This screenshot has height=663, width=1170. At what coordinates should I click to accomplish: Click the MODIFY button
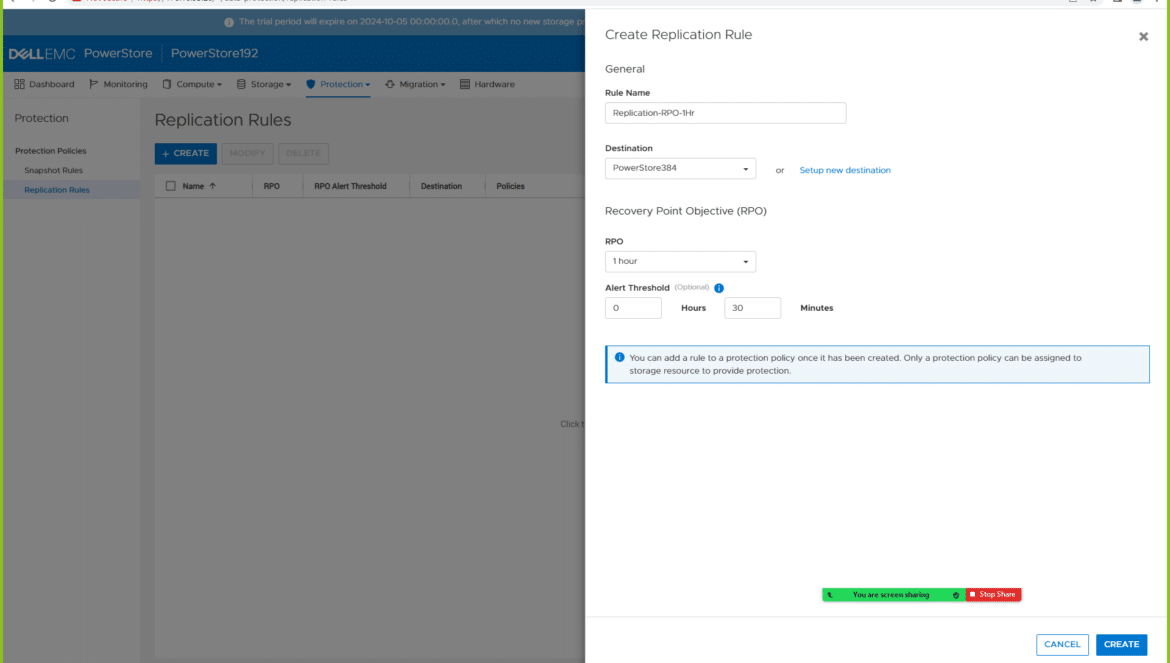248,154
